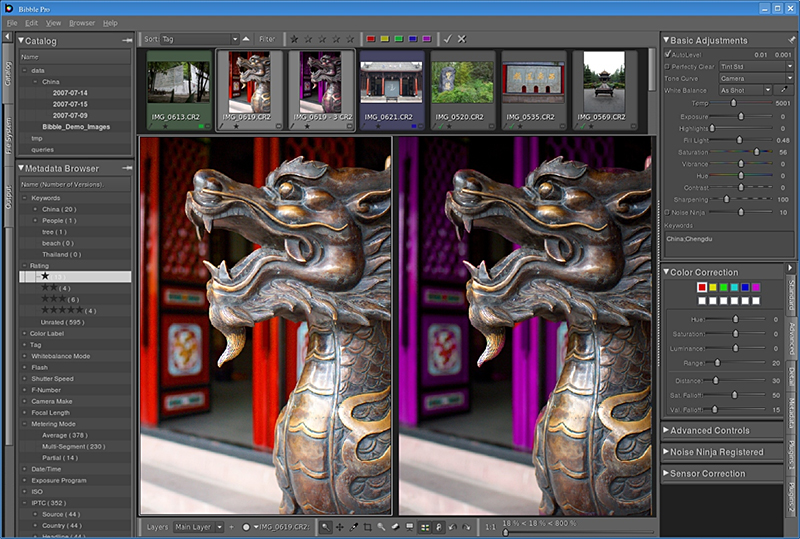This screenshot has height=539, width=800.
Task: Enable the Perfectly Clear checkbox
Action: coord(668,66)
